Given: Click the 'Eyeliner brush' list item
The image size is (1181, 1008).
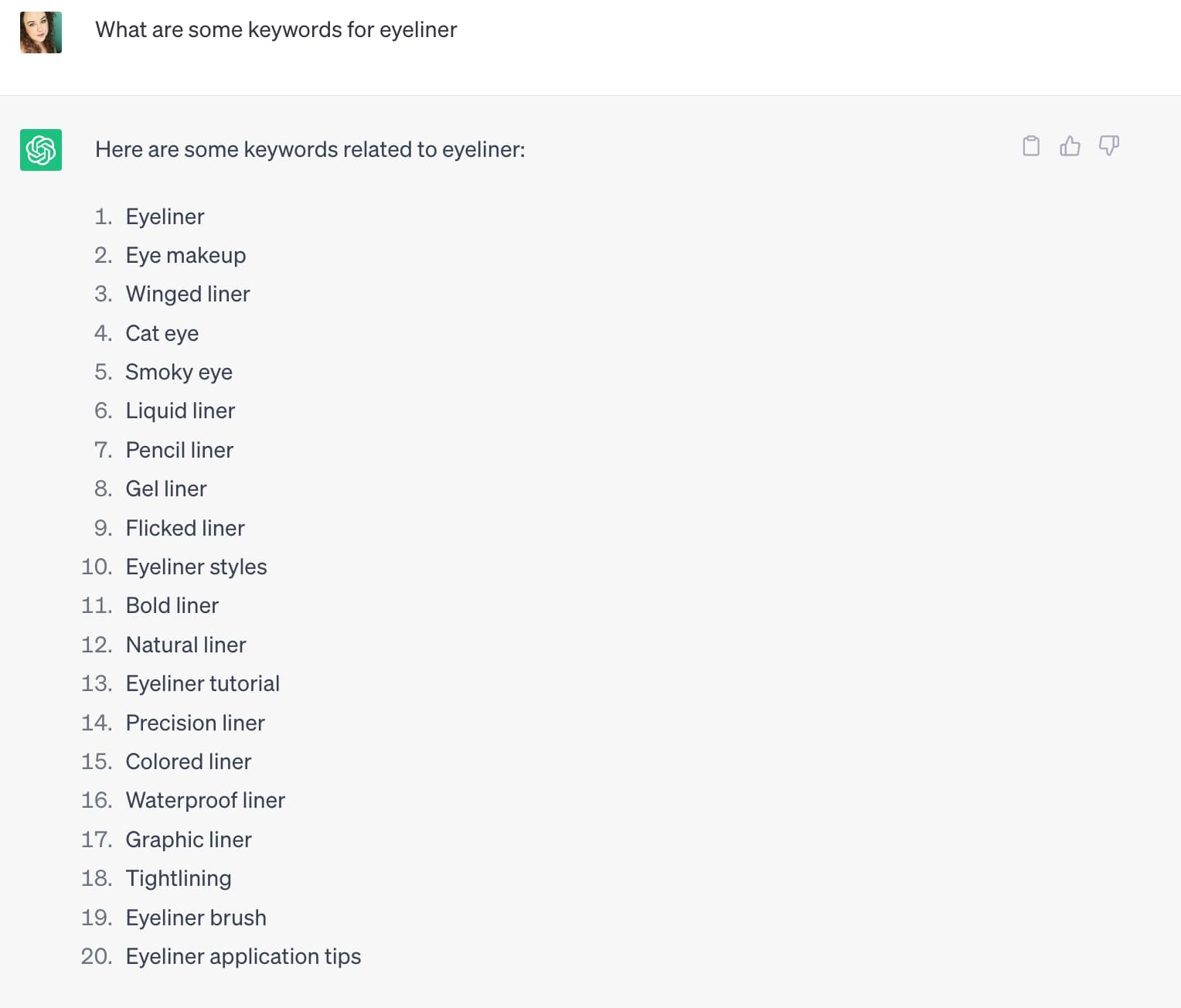Looking at the screenshot, I should point(196,918).
